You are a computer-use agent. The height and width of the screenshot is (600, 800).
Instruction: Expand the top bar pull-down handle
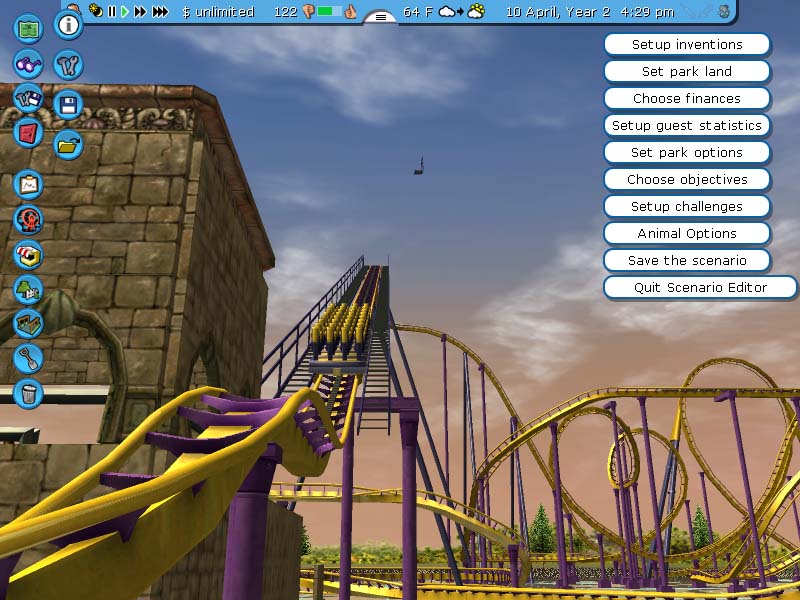coord(381,17)
